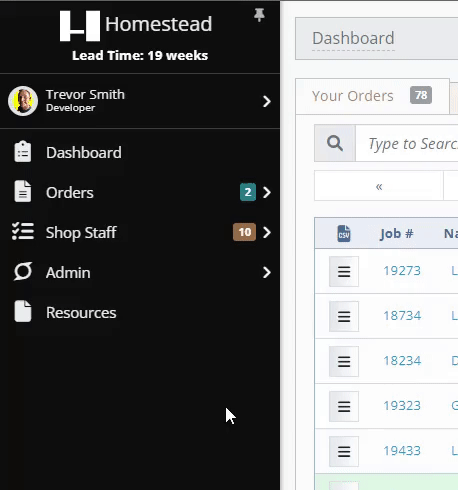The height and width of the screenshot is (490, 458).
Task: Open row menu for job 19323
Action: click(344, 406)
